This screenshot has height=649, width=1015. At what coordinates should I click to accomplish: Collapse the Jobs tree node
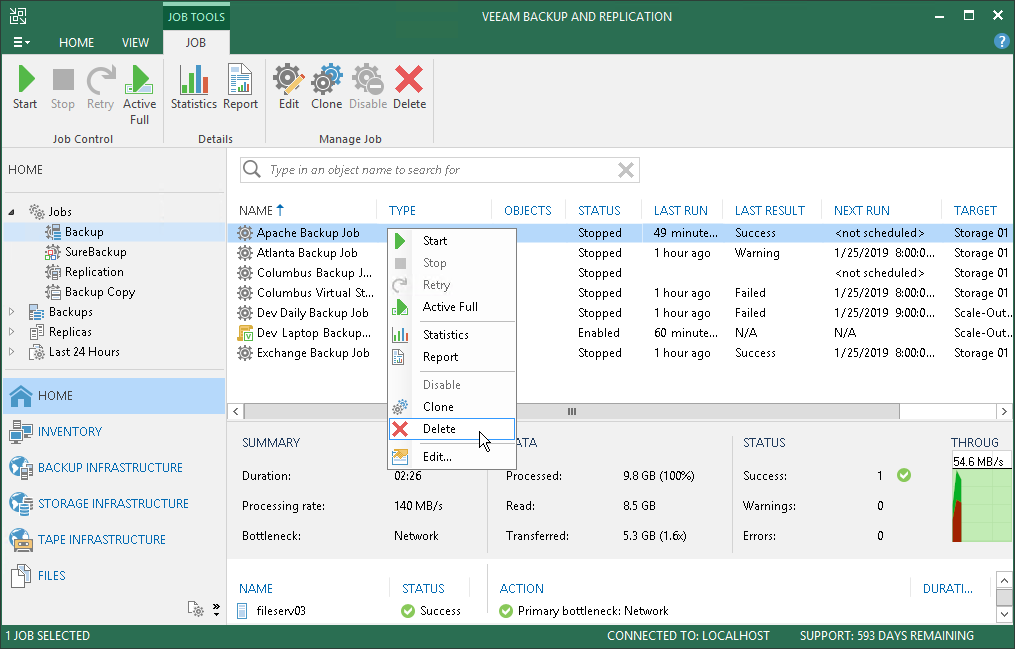[x=12, y=212]
